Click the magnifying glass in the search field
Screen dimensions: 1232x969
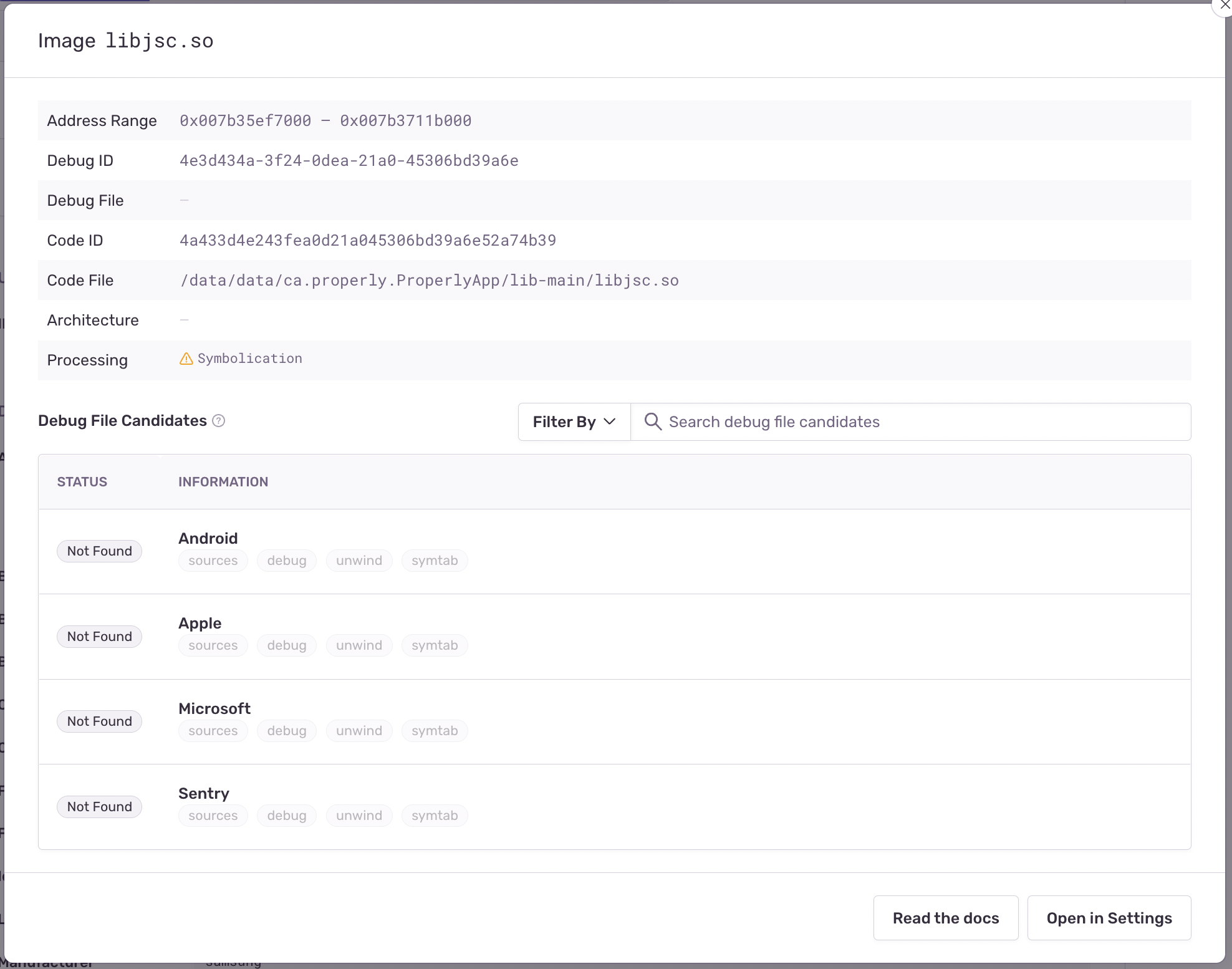tap(652, 422)
